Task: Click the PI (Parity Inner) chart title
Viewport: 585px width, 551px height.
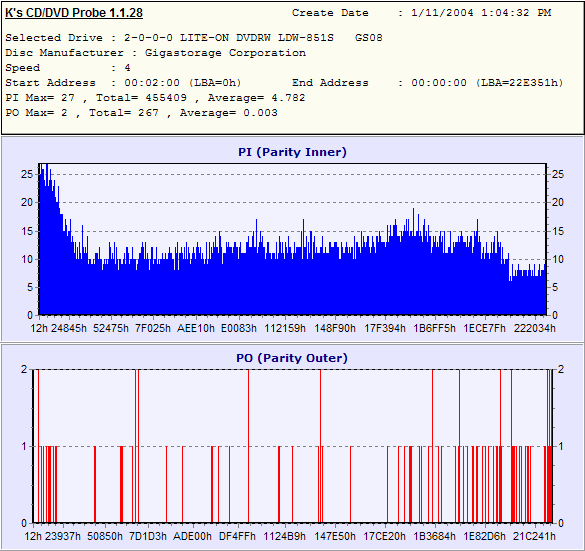Action: click(292, 152)
